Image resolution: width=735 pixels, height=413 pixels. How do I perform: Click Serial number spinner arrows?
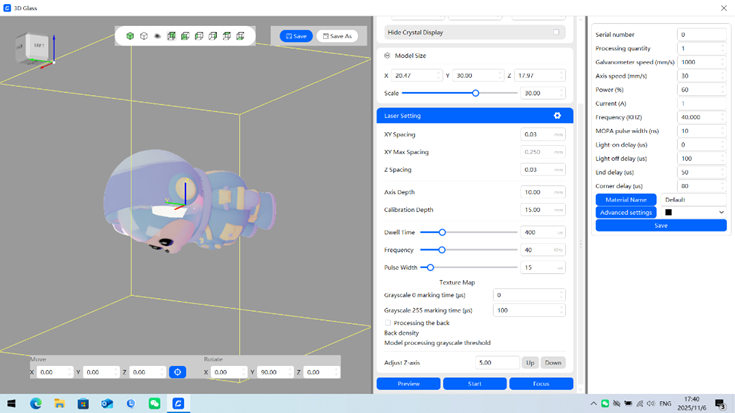(722, 35)
